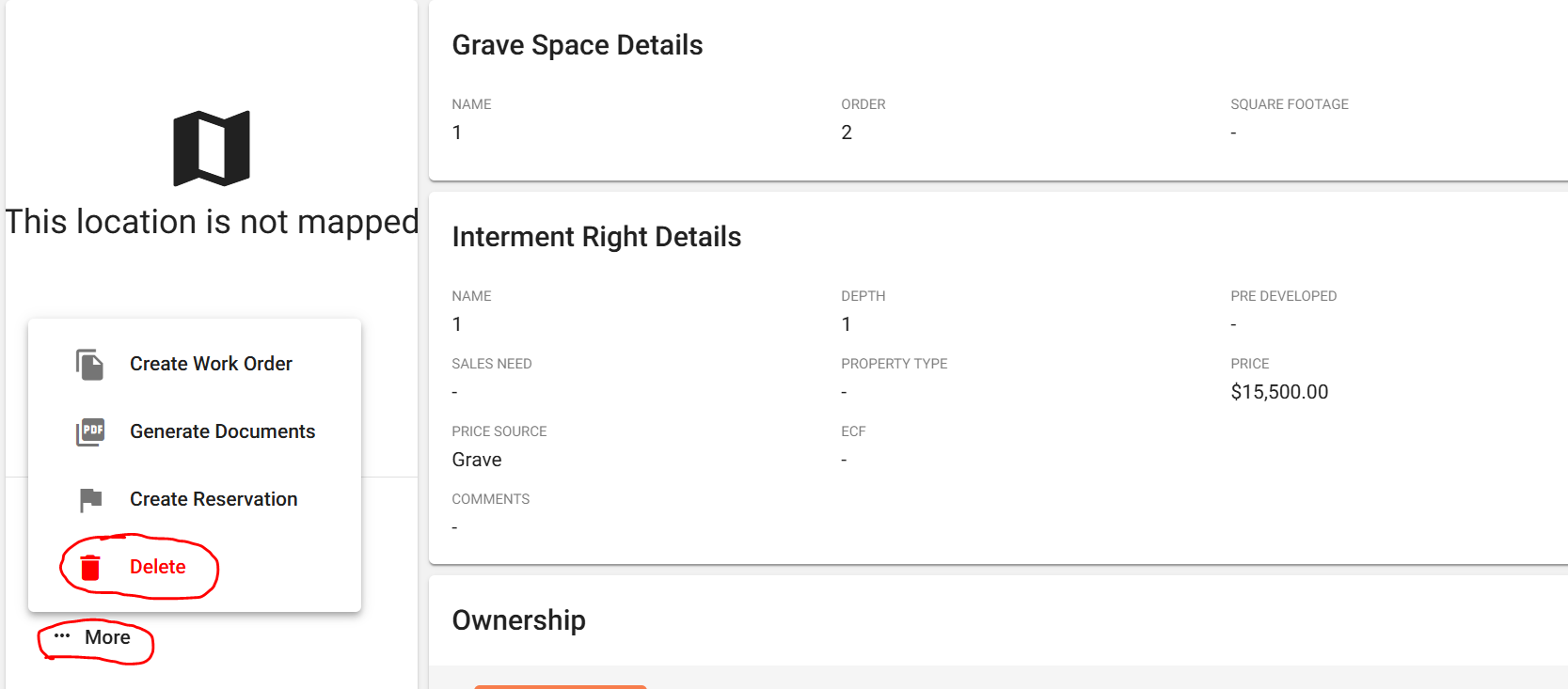Click the unmapped location map icon
1568x689 pixels.
(212, 149)
